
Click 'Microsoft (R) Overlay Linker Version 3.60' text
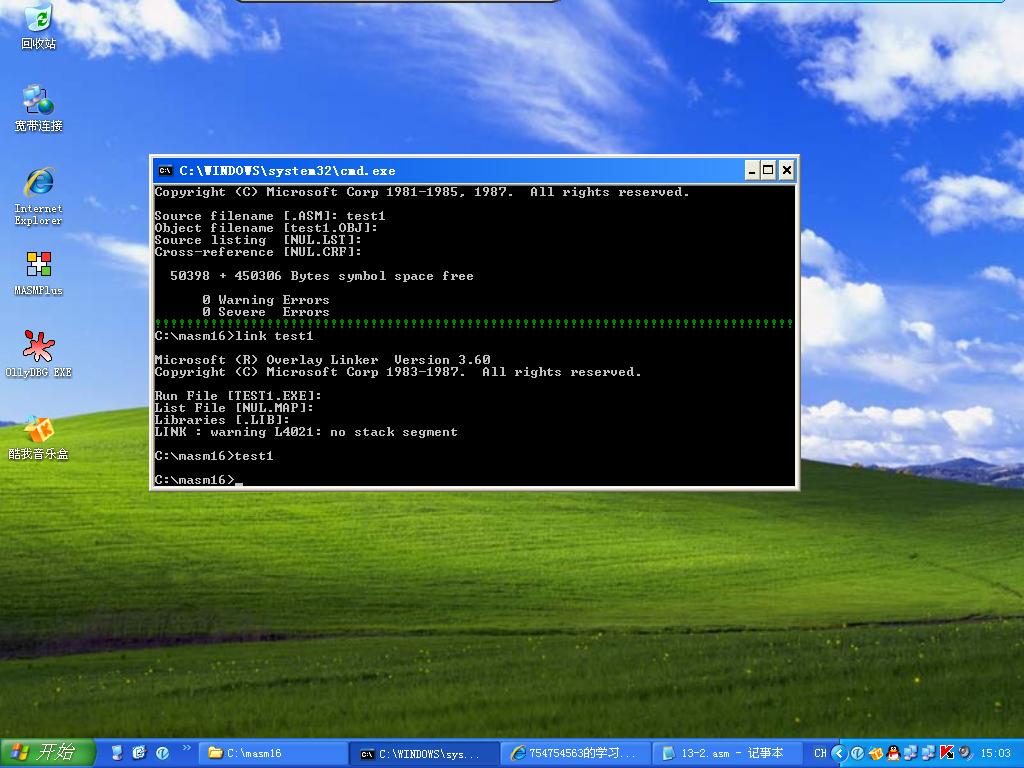(322, 360)
